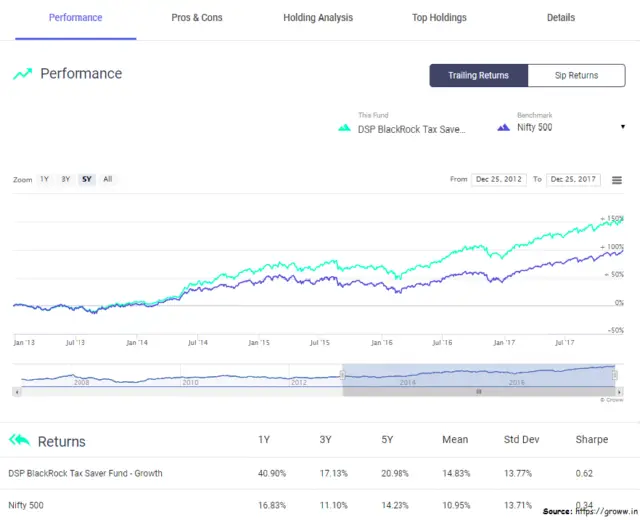Click the Nifty 500 benchmark label
Screen dimensions: 640x520
[x=534, y=127]
